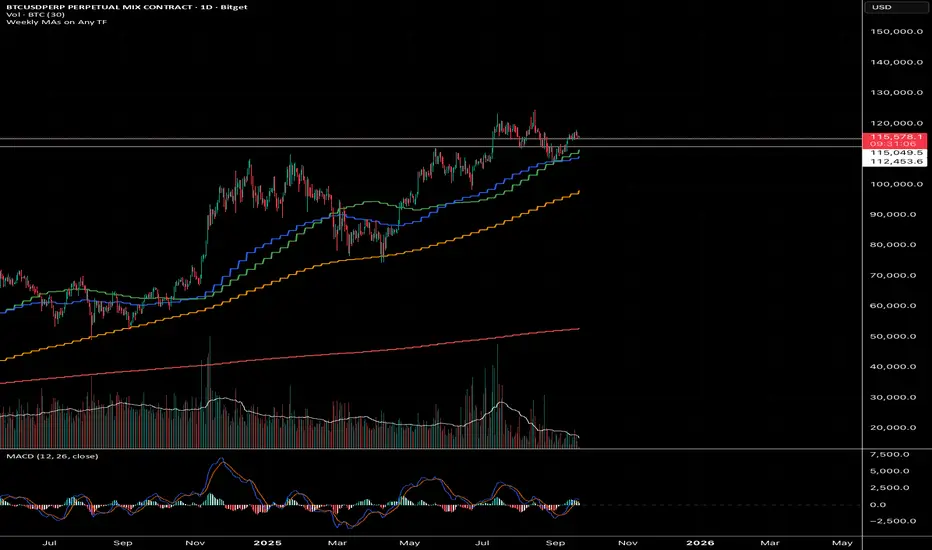Screen dimensions: 932x550
Task: Click the 20,000.0 price scale value
Action: [x=893, y=428]
